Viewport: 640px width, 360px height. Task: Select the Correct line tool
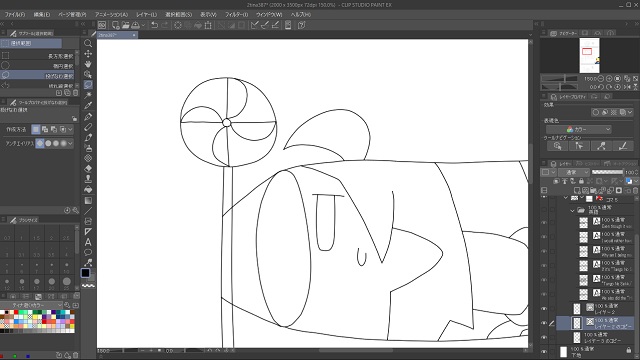pyautogui.click(x=88, y=262)
